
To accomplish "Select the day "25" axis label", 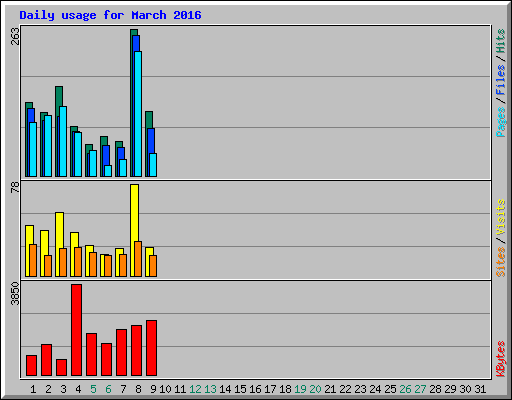I will [x=390, y=389].
